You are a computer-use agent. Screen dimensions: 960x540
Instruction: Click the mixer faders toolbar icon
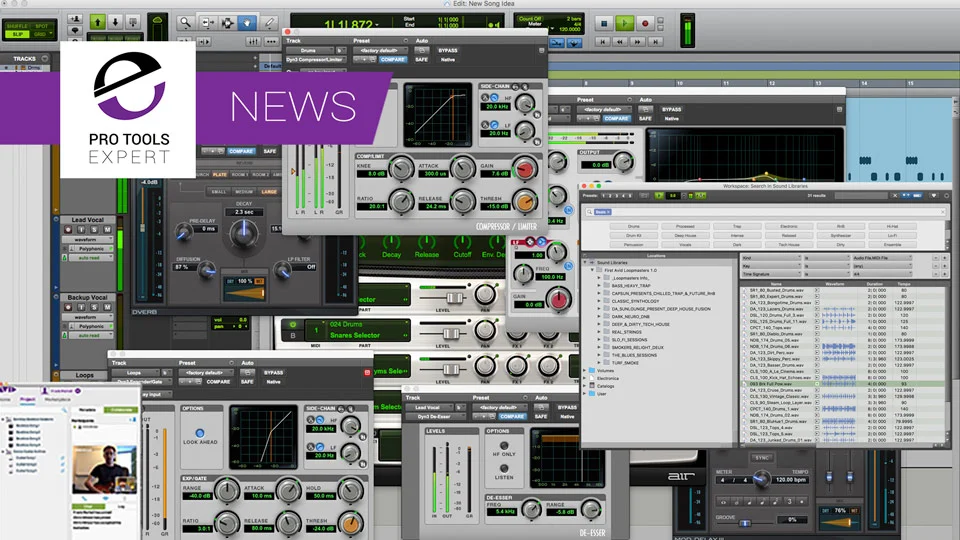point(253,42)
